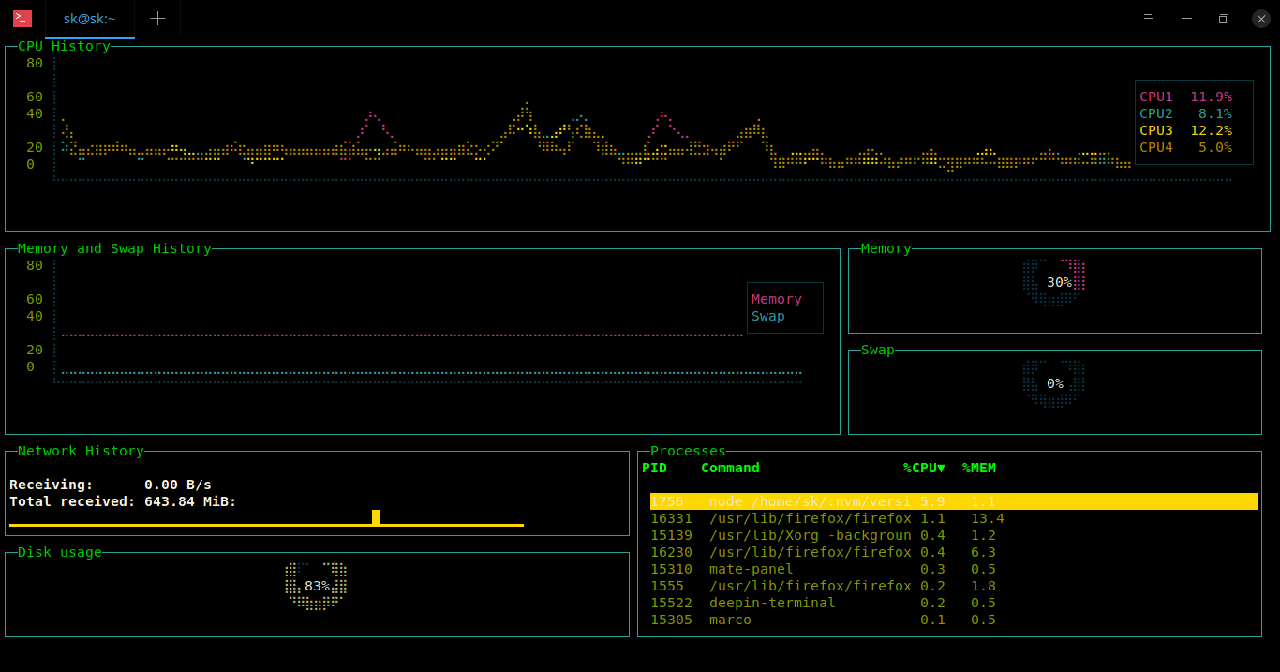Image resolution: width=1280 pixels, height=672 pixels.
Task: Click the Swap usage 0% donut chart
Action: (1054, 384)
